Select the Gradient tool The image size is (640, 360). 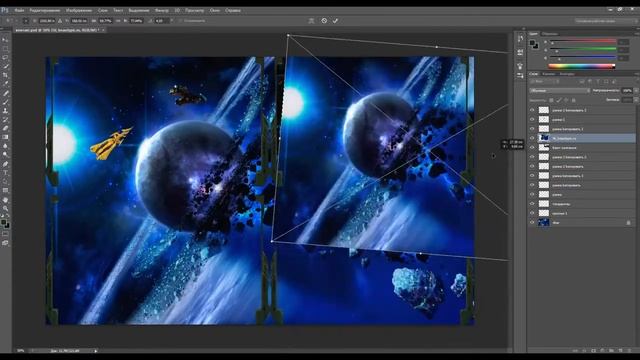point(5,137)
